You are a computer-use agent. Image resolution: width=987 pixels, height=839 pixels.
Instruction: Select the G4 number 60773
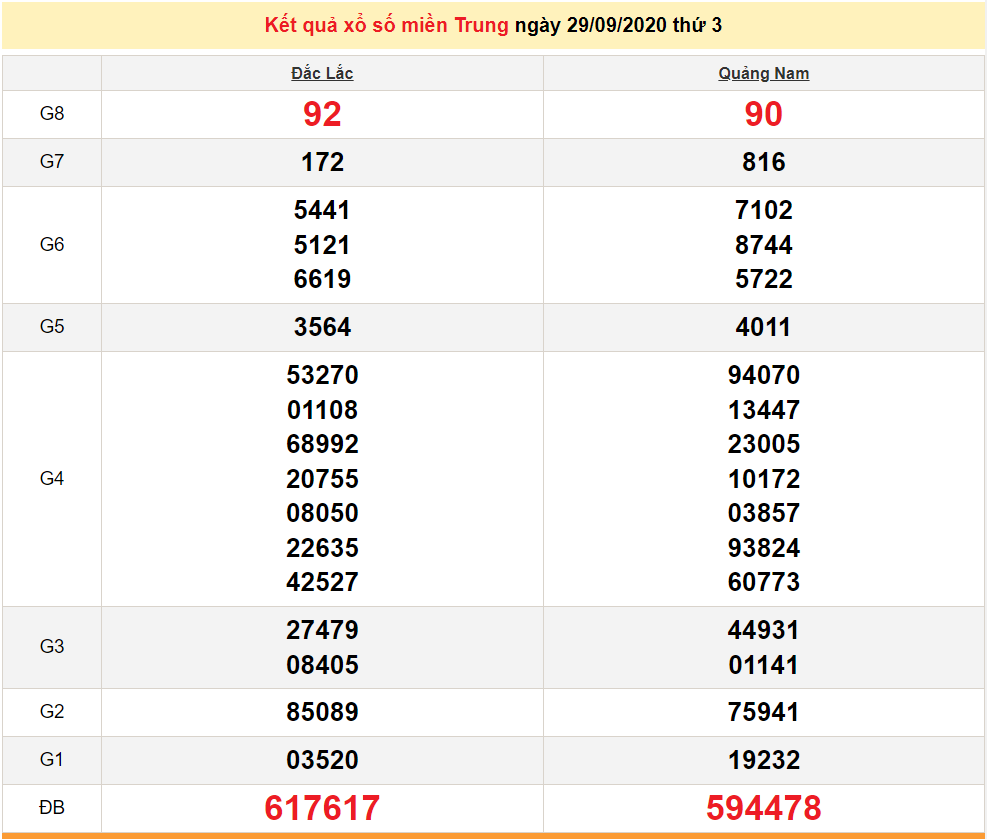764,582
